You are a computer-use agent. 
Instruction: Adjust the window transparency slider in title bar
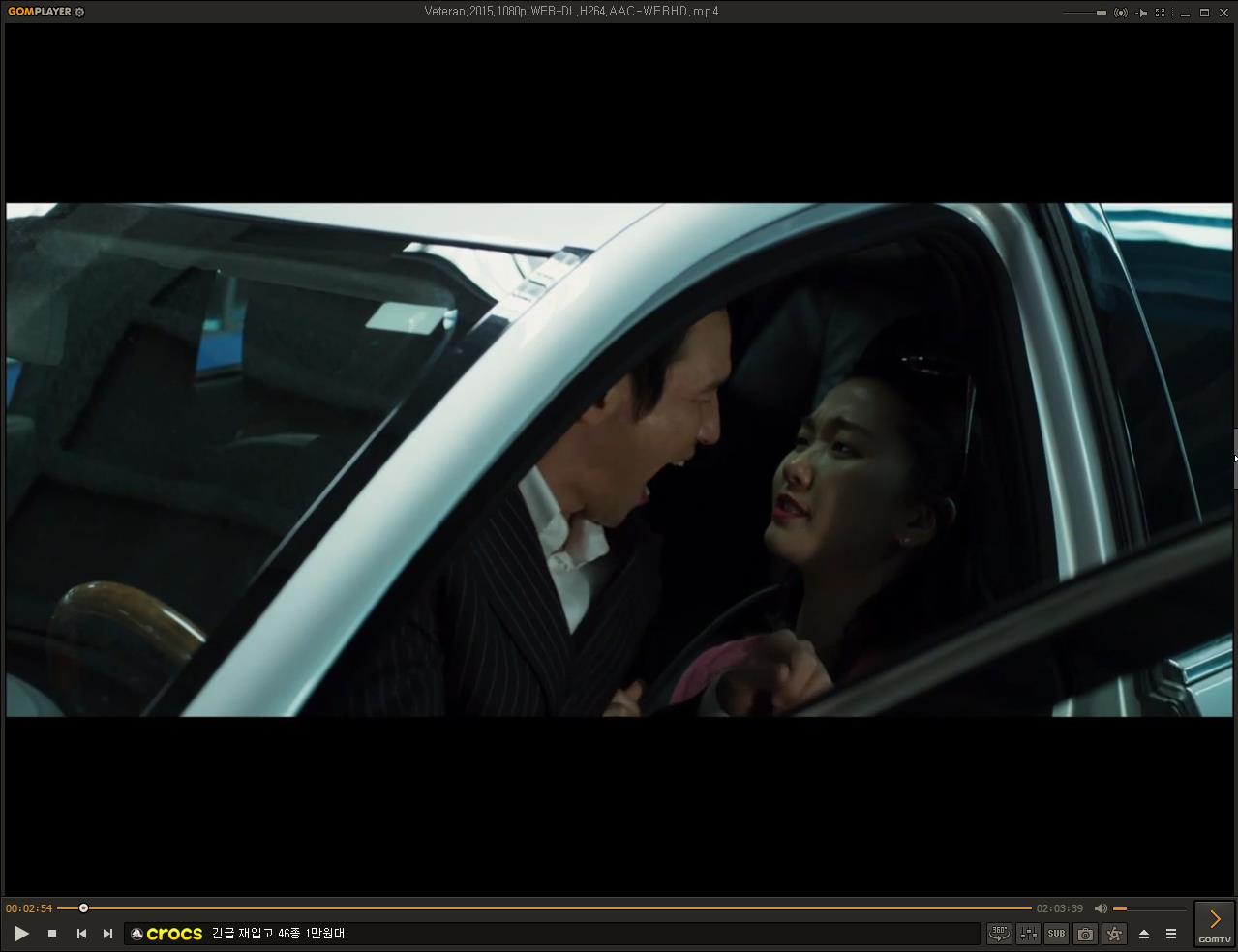[x=1085, y=13]
